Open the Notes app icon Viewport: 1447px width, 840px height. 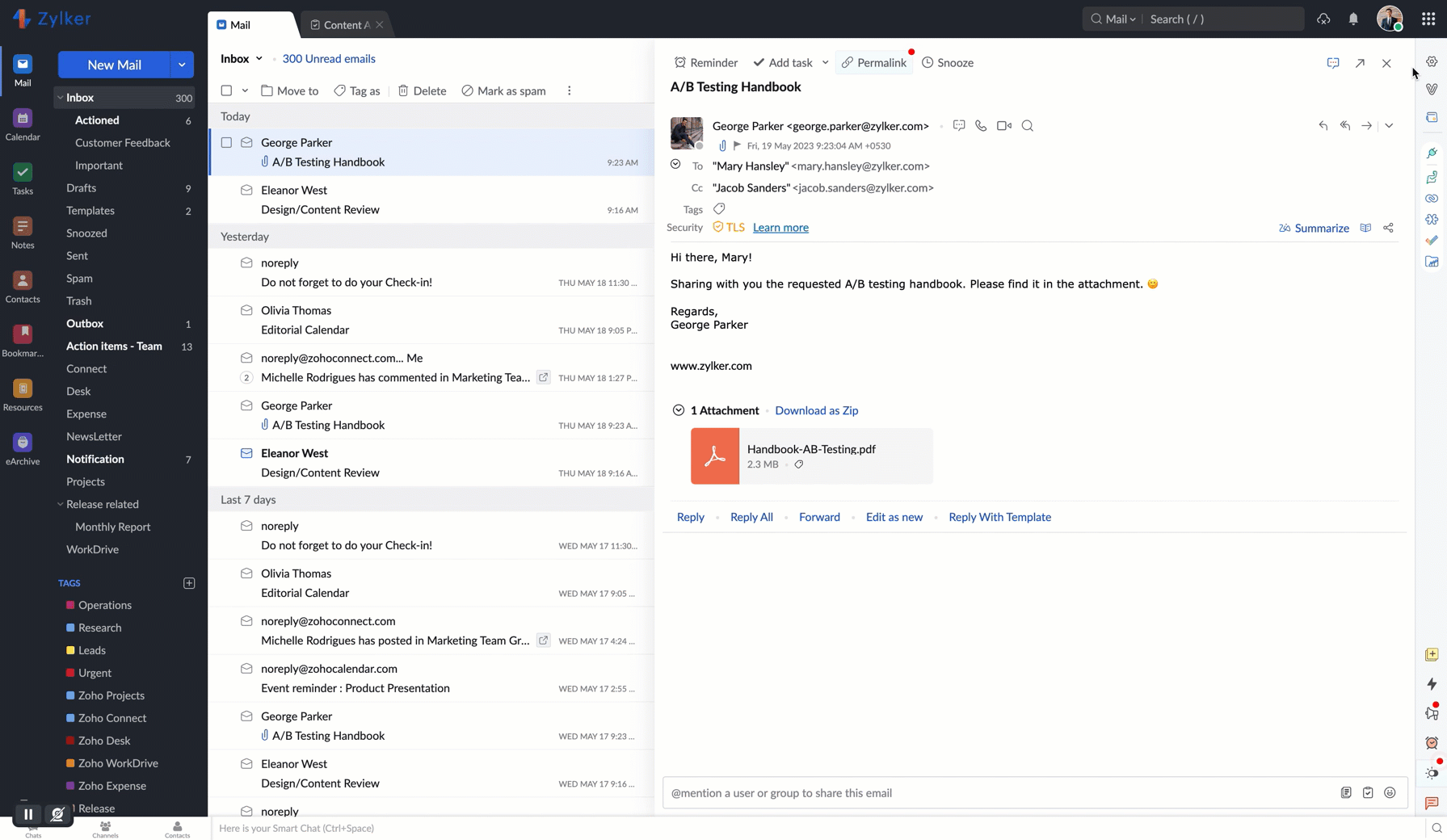23,233
